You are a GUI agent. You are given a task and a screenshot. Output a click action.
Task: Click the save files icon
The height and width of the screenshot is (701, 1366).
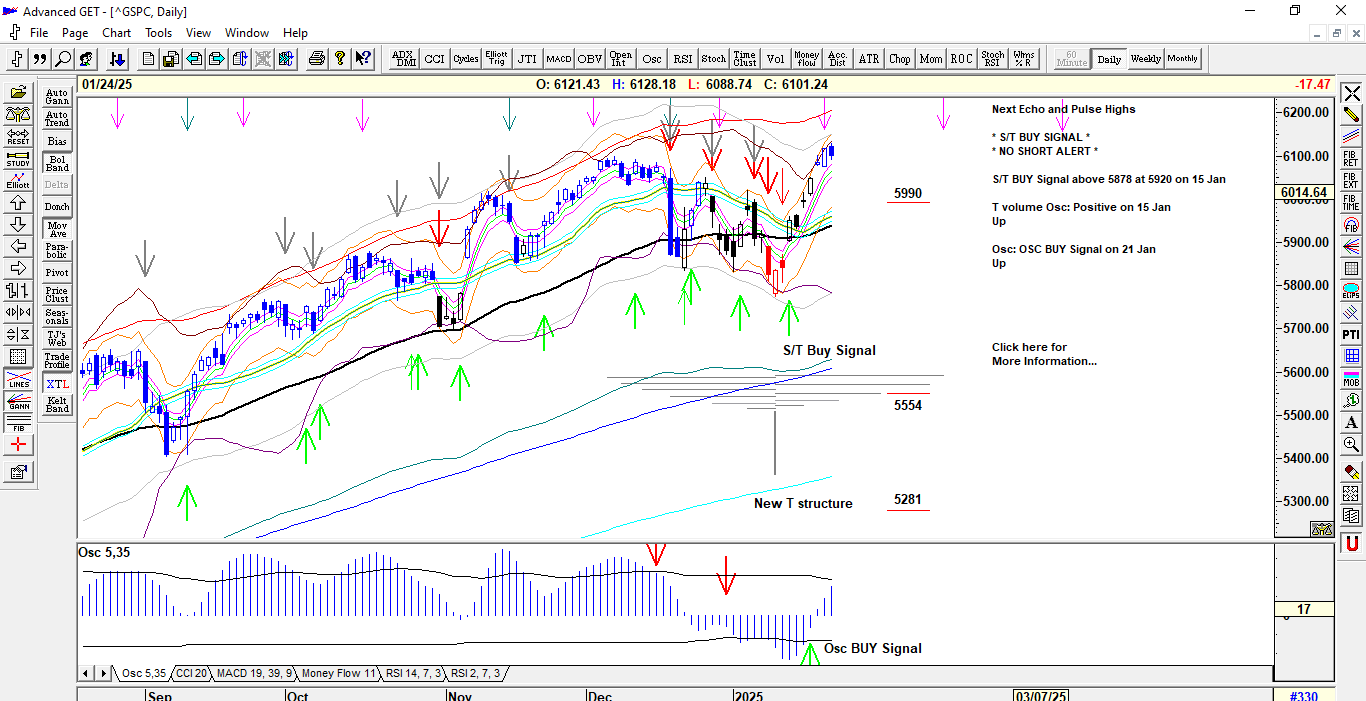point(171,59)
